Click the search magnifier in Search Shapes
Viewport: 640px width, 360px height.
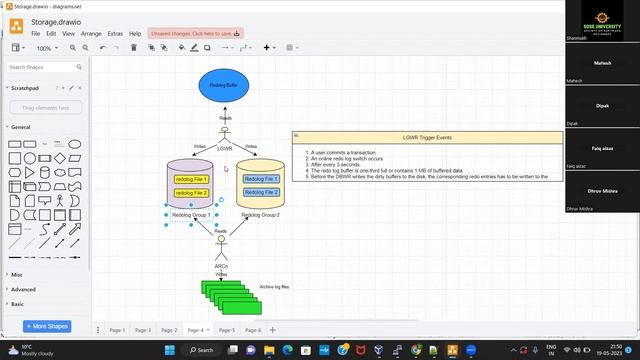pyautogui.click(x=79, y=67)
